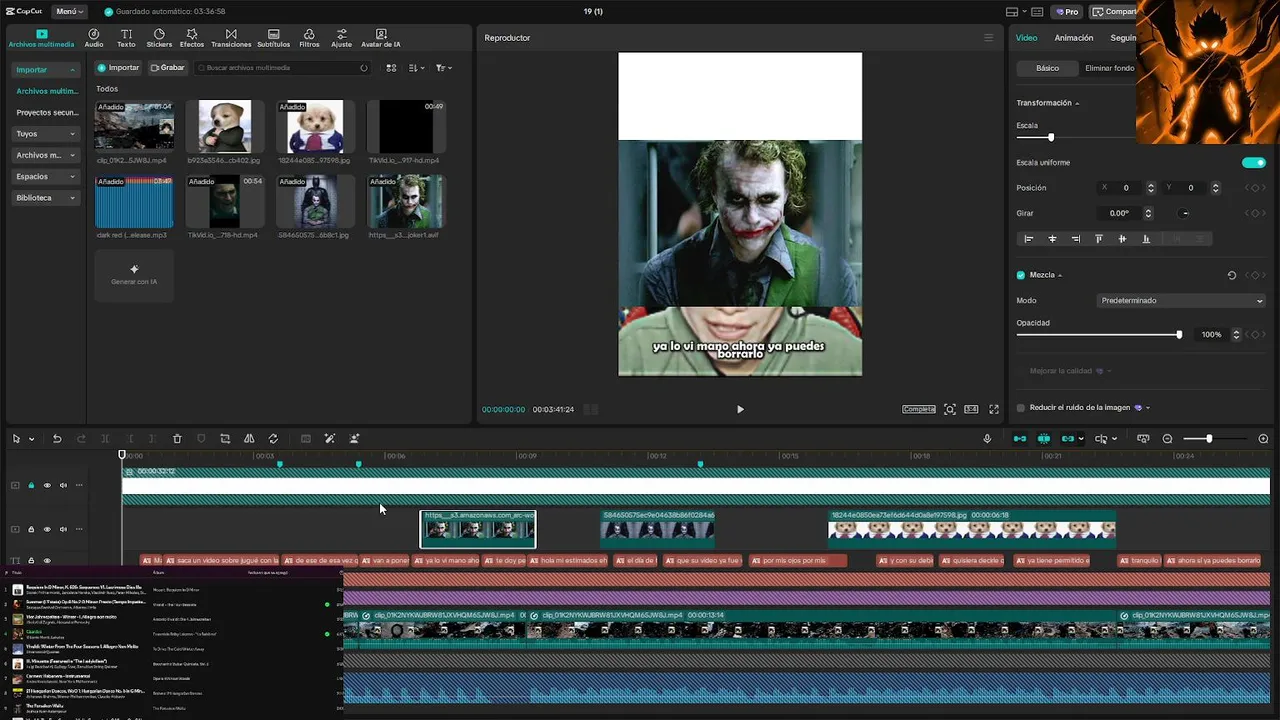The image size is (1280, 720).
Task: Click the Generar con IA tile
Action: [x=134, y=275]
